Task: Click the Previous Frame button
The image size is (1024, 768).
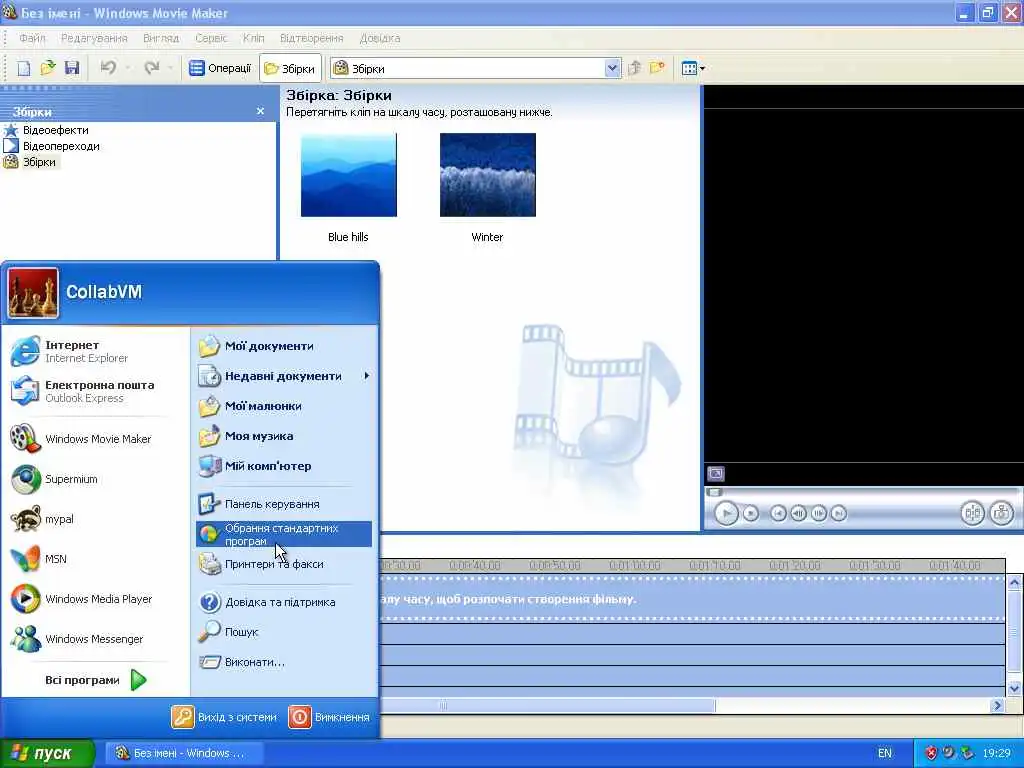Action: point(798,513)
